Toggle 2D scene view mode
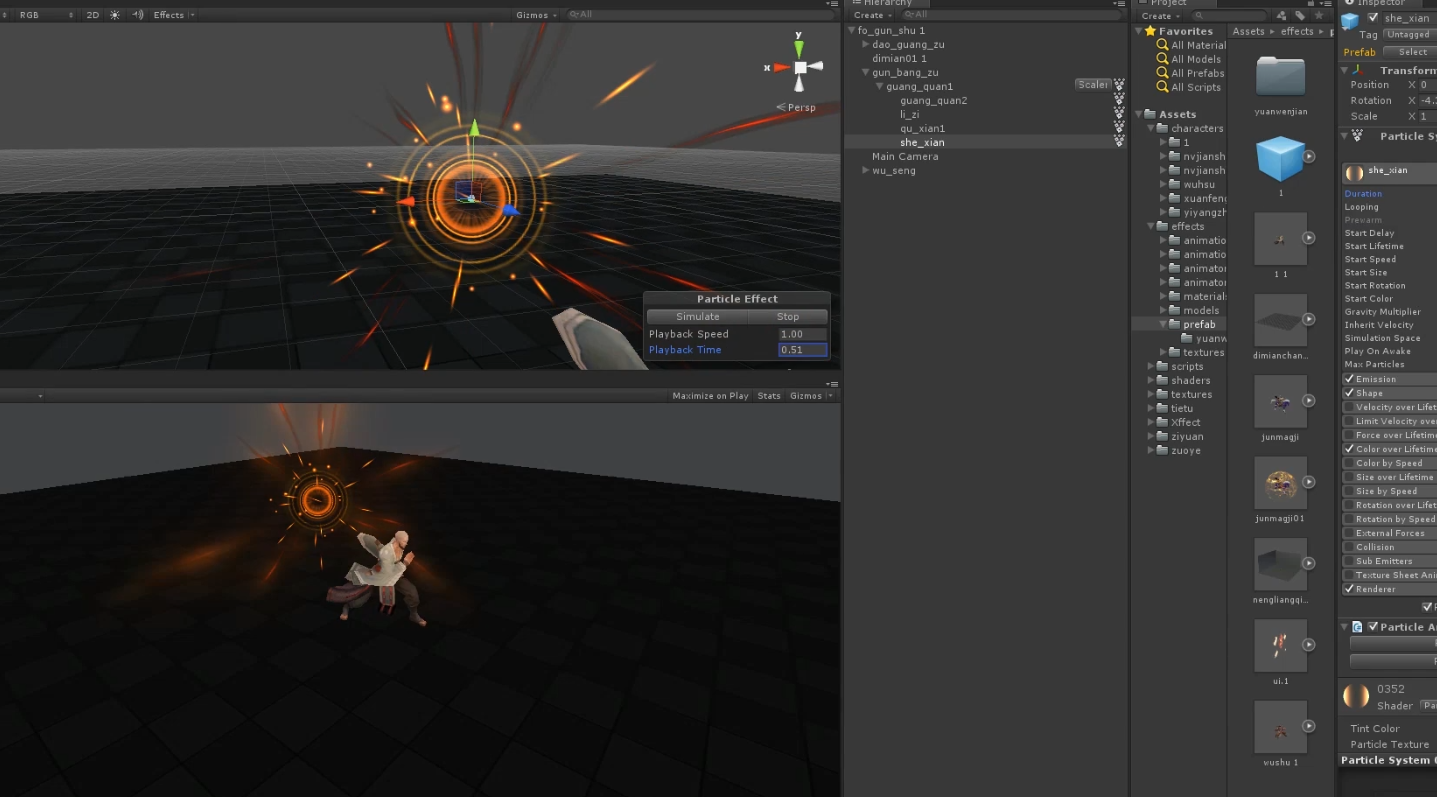The height and width of the screenshot is (797, 1437). tap(93, 15)
